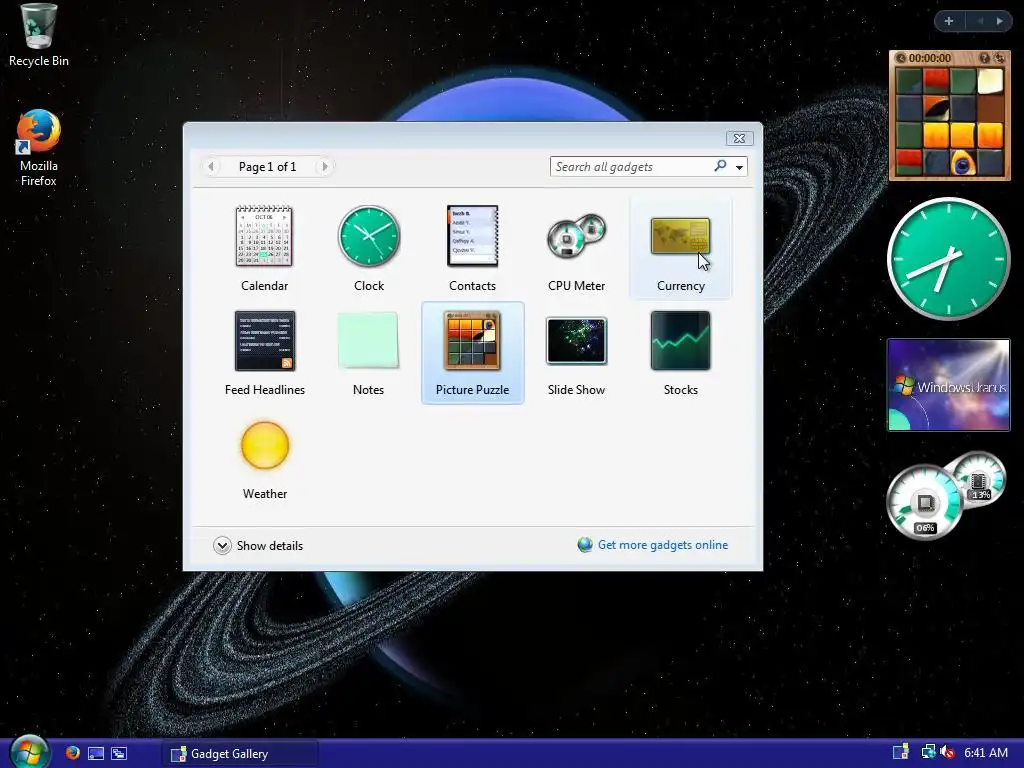The height and width of the screenshot is (768, 1024).
Task: Launch Firefox from quick launch bar
Action: tap(72, 753)
